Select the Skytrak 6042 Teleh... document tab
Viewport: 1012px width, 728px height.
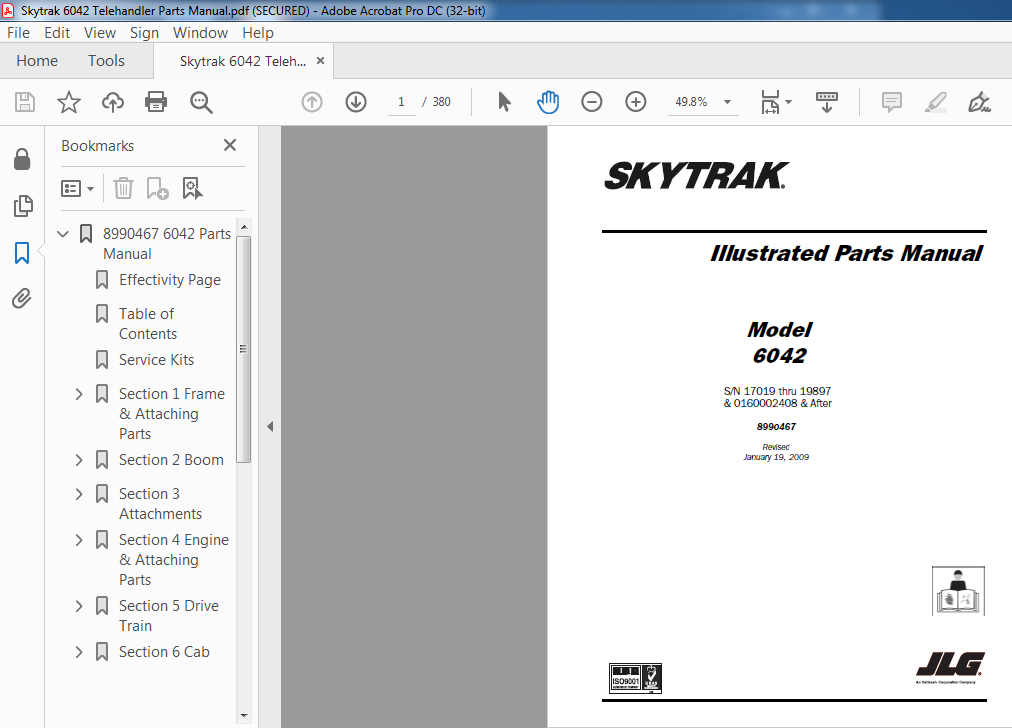pos(243,61)
